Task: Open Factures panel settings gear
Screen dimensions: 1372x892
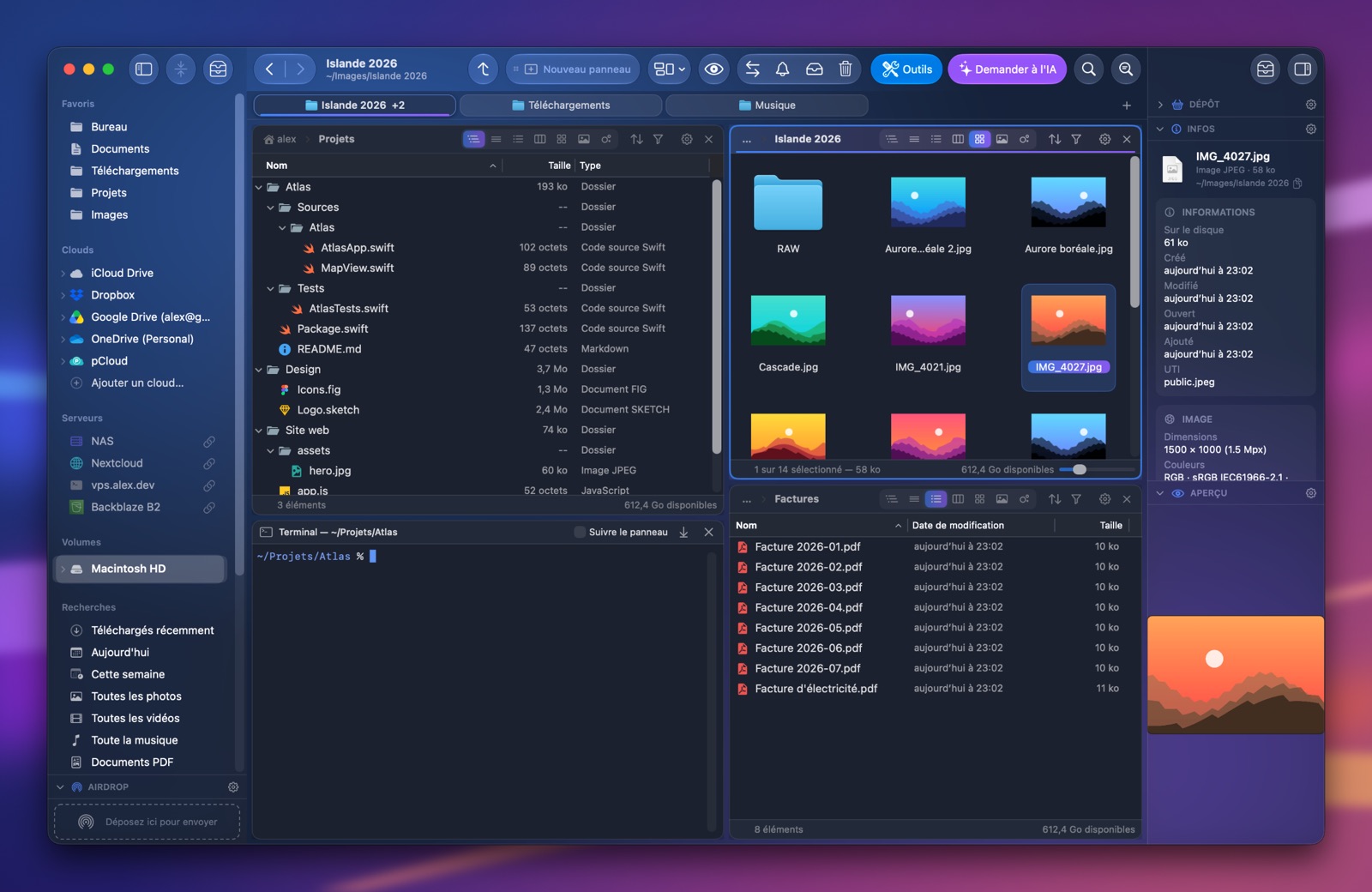Action: [x=1104, y=499]
